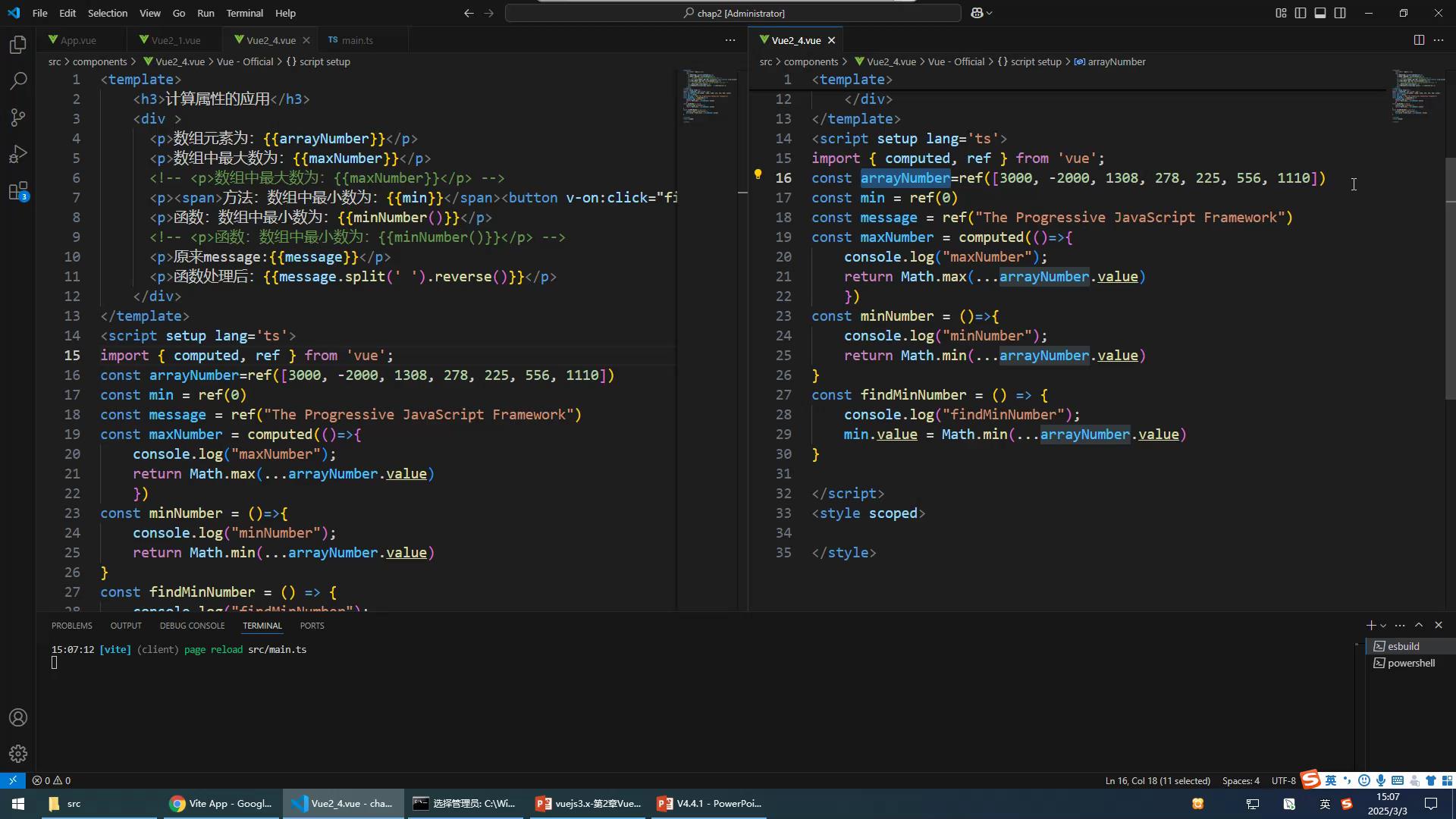Open the Terminal menu
Screen dimensions: 1456x819
pyautogui.click(x=244, y=13)
